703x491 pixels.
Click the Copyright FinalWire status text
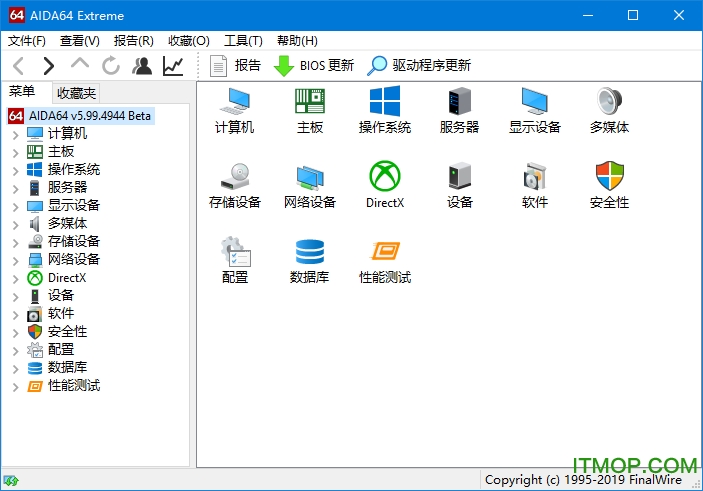click(x=583, y=480)
